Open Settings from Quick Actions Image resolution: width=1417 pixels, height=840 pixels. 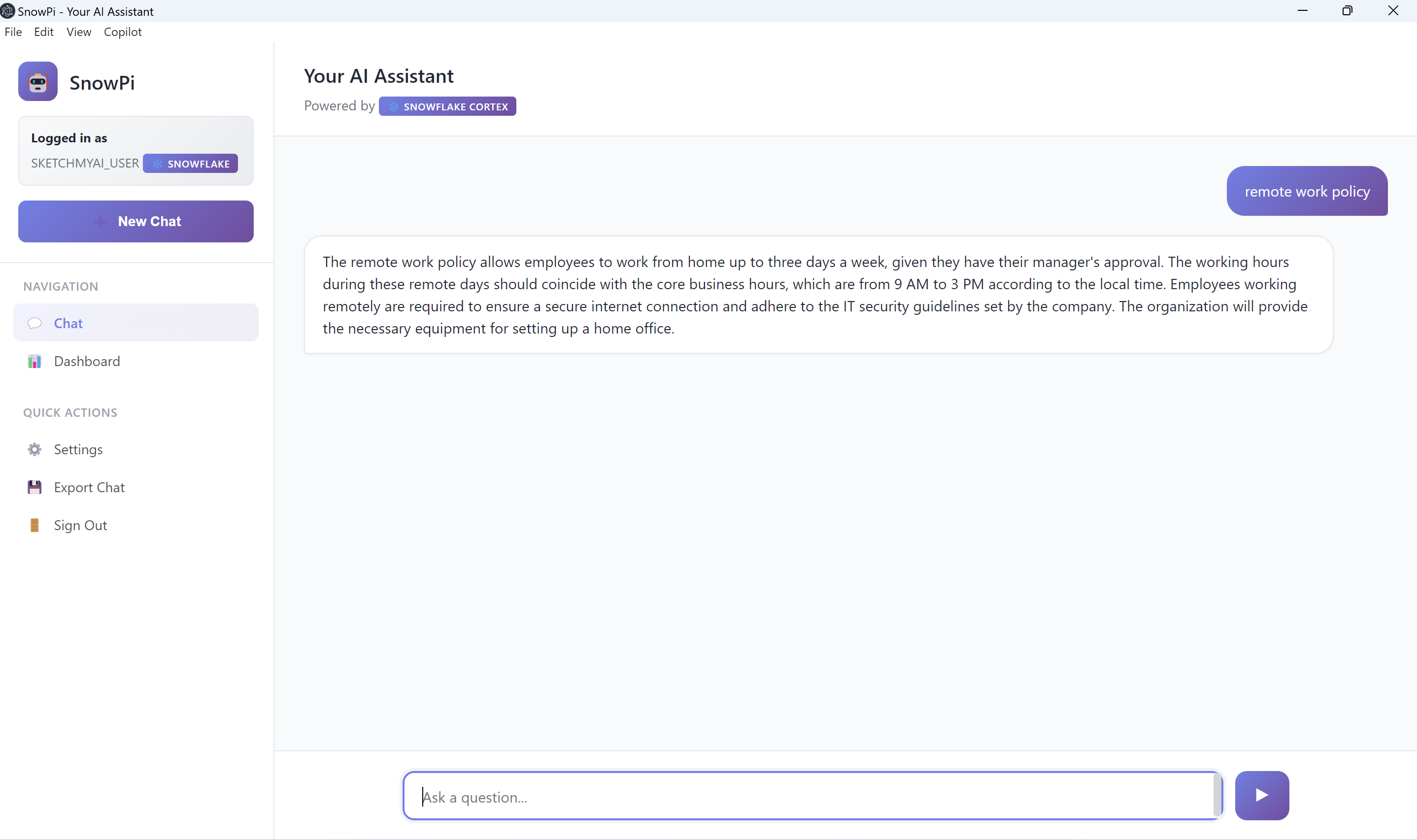[x=79, y=449]
